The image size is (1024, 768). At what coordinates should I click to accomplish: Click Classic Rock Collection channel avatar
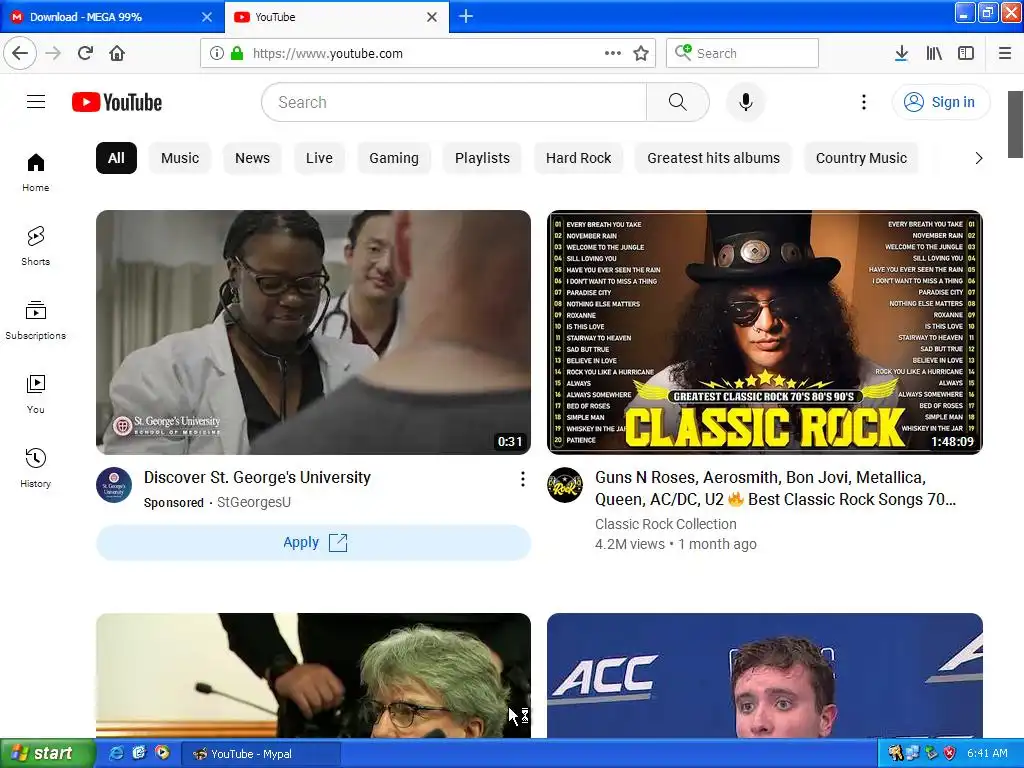pos(565,485)
